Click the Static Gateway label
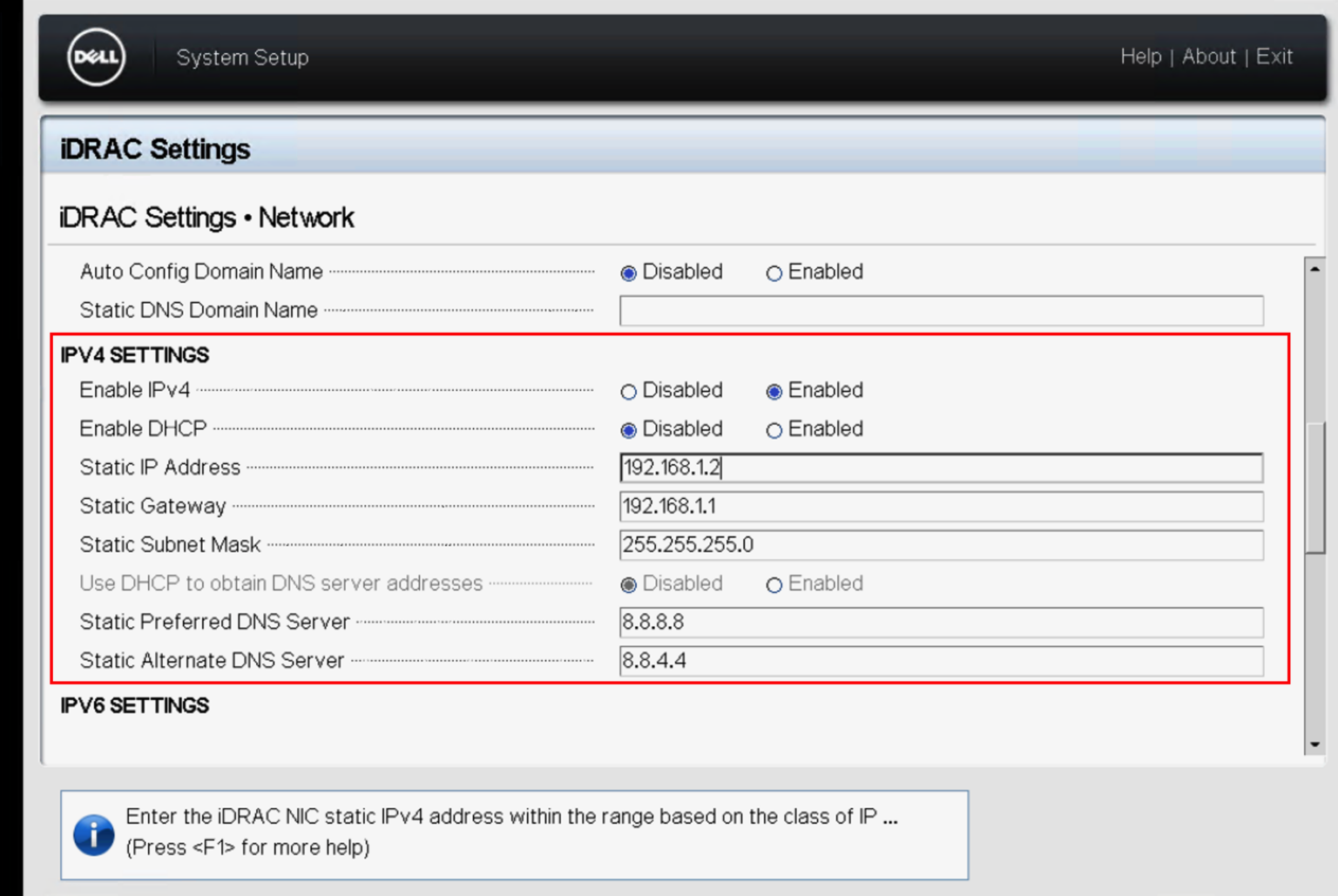This screenshot has width=1338, height=896. click(152, 506)
